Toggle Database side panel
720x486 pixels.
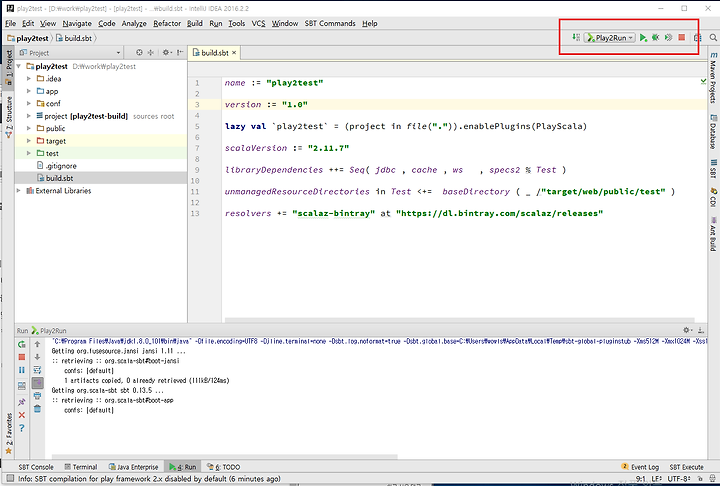[x=713, y=131]
